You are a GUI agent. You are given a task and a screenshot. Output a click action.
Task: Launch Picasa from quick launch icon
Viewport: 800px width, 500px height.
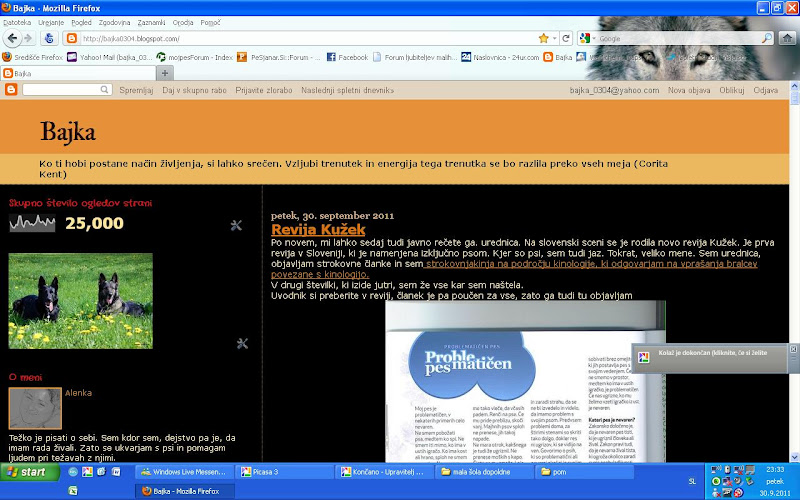(87, 472)
